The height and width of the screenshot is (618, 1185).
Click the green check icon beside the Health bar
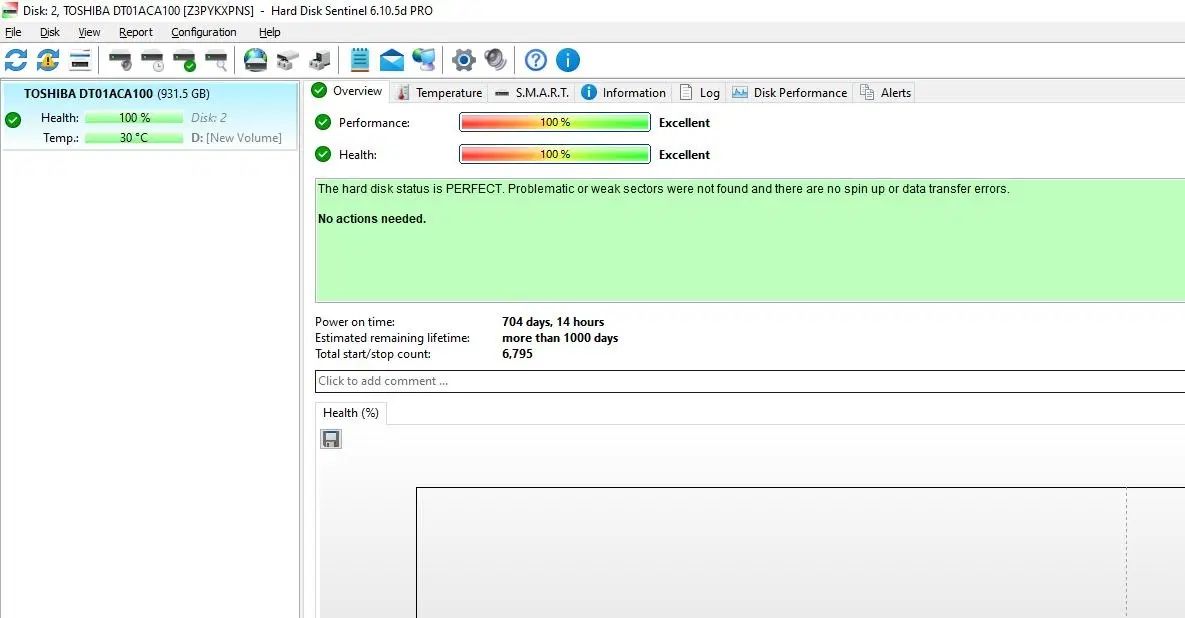[323, 154]
